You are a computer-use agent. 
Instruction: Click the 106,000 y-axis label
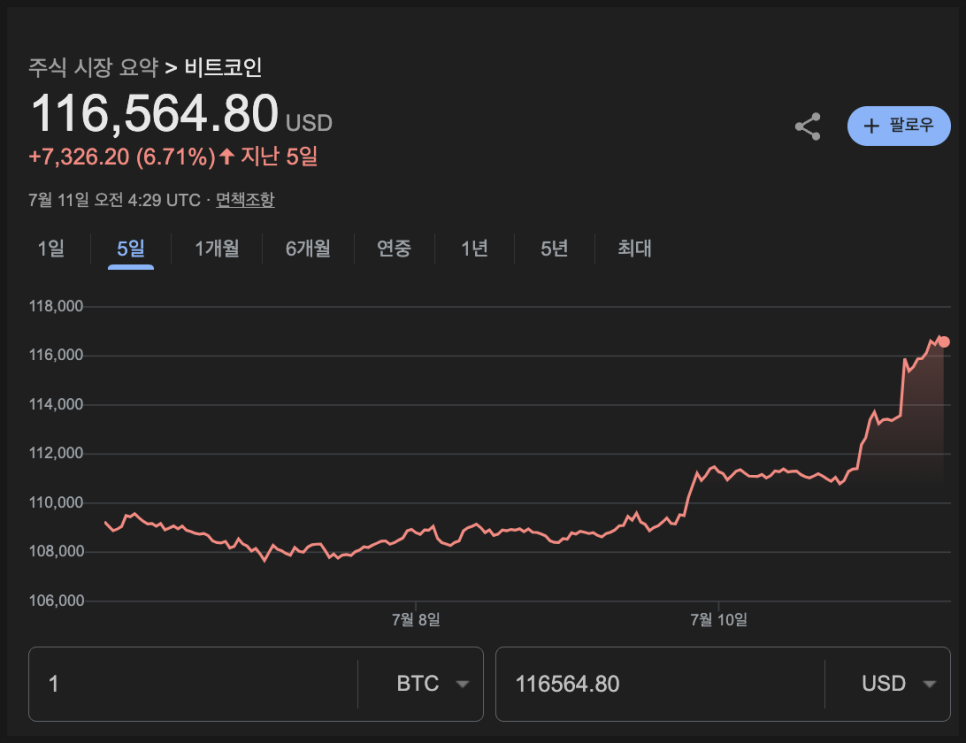coord(56,601)
